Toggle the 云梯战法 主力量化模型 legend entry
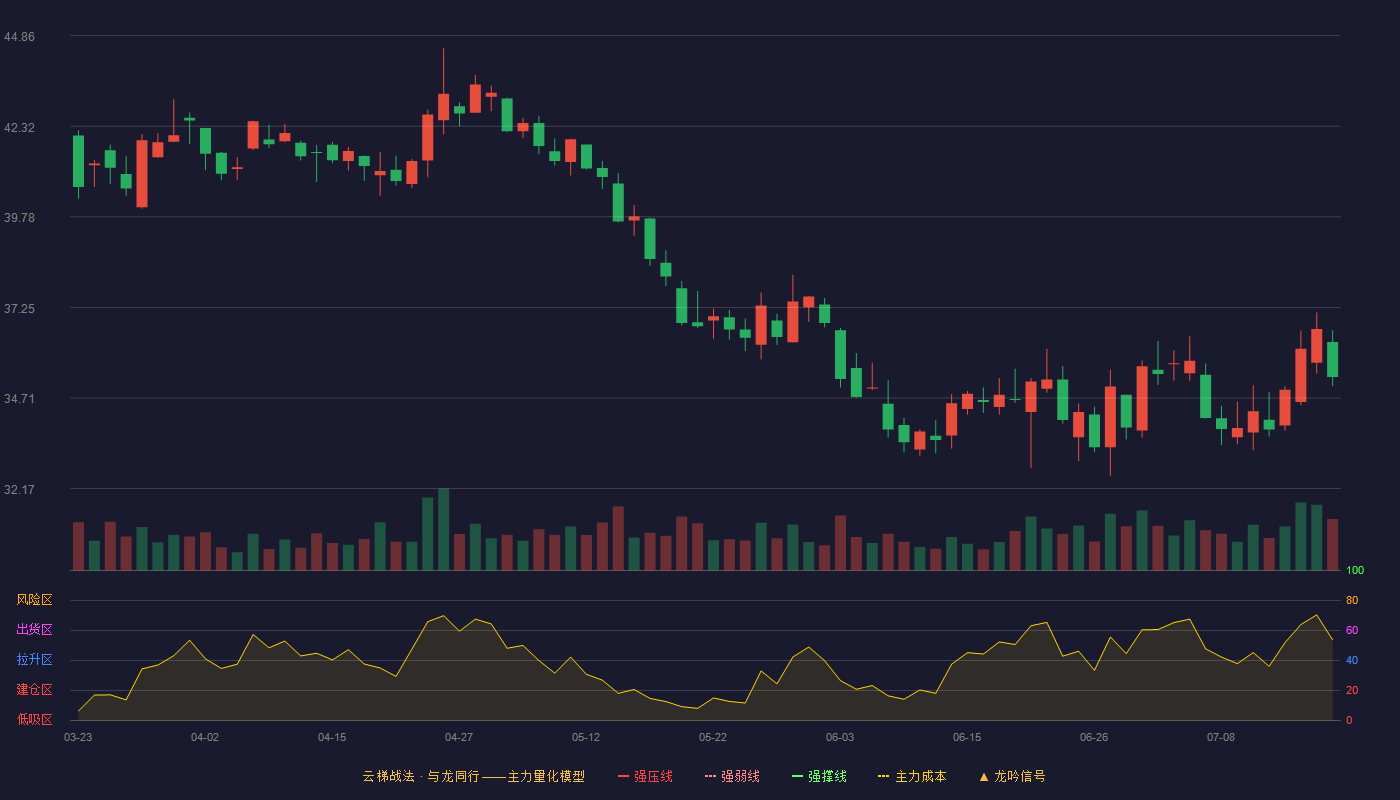This screenshot has width=1400, height=800. [x=473, y=776]
